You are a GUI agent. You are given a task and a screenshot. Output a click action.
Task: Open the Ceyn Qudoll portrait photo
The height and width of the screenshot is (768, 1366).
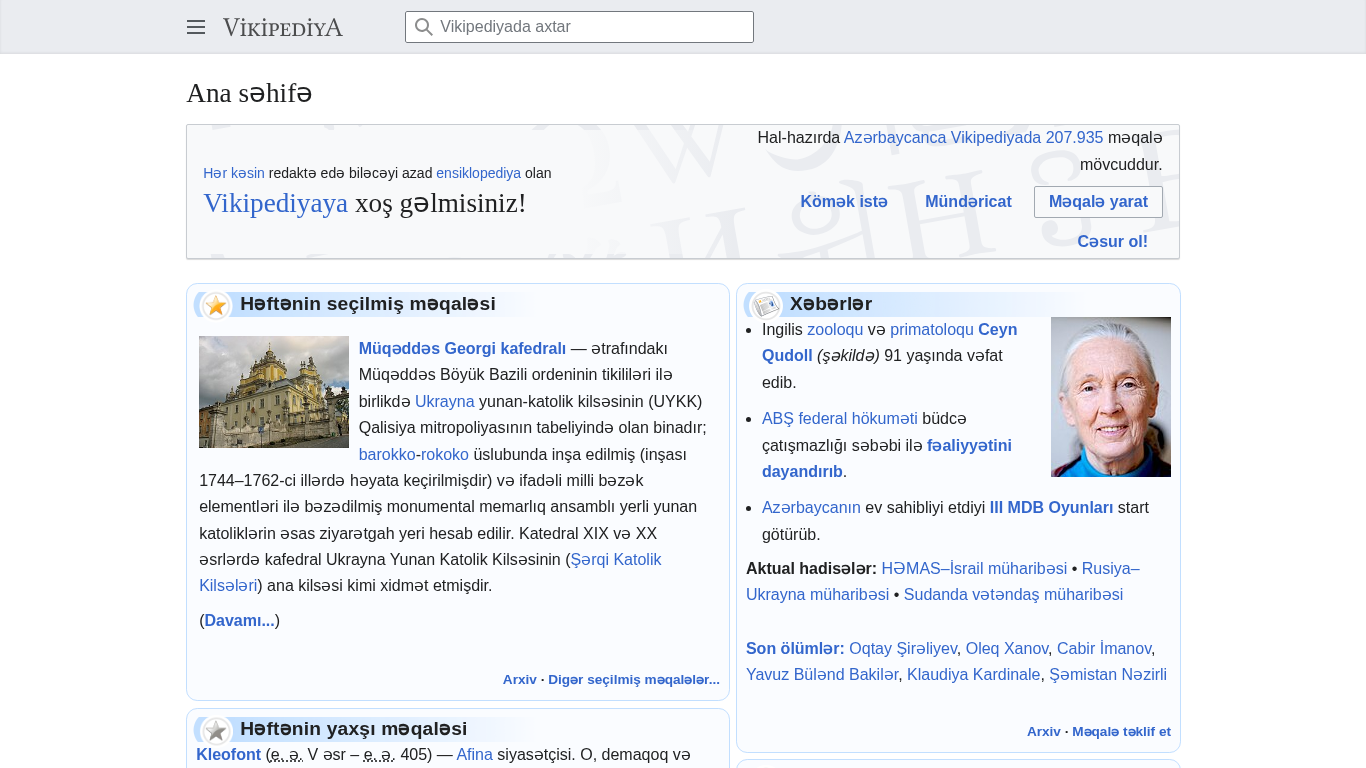(x=1111, y=397)
